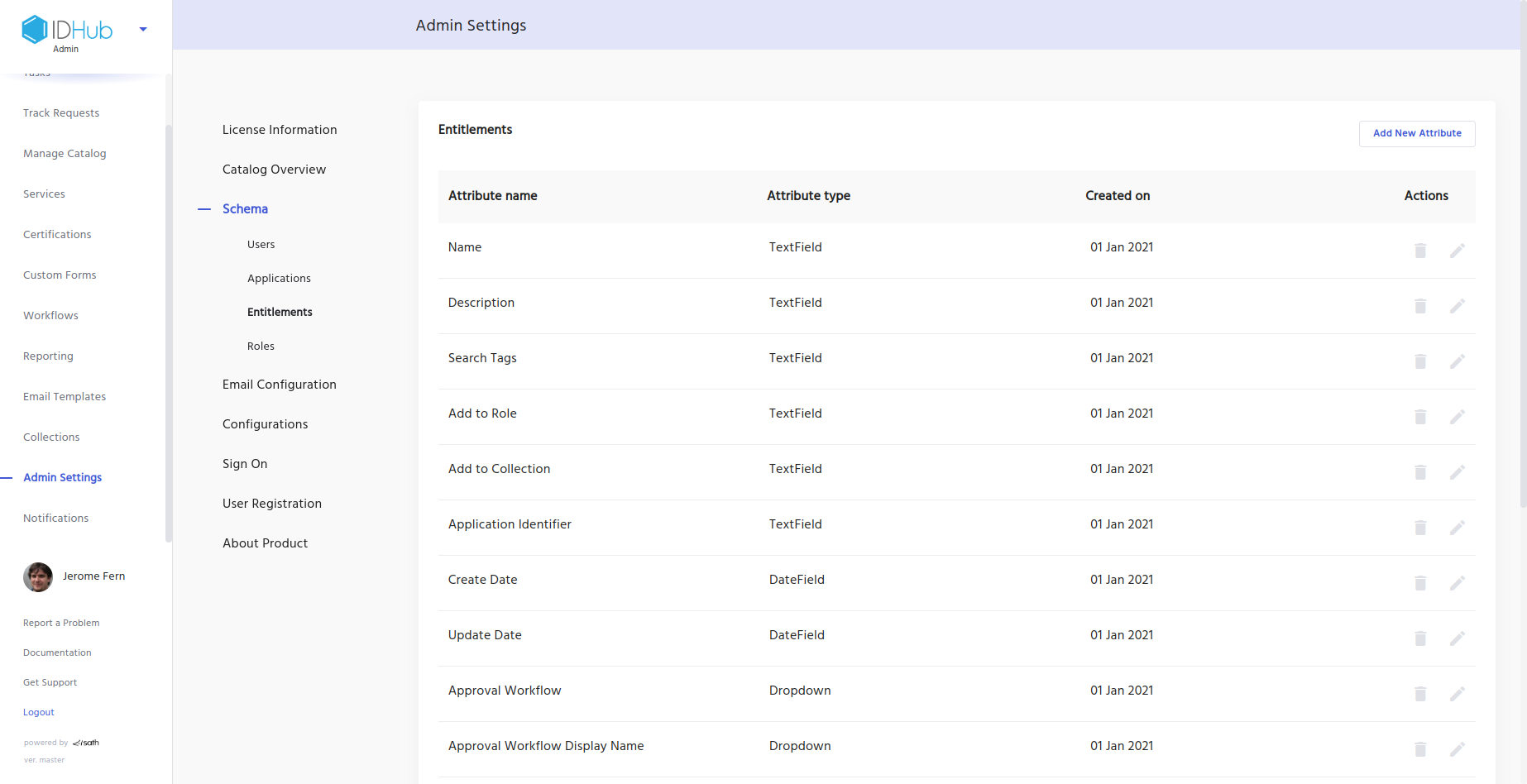Click the IDHub logo icon

pyautogui.click(x=35, y=30)
